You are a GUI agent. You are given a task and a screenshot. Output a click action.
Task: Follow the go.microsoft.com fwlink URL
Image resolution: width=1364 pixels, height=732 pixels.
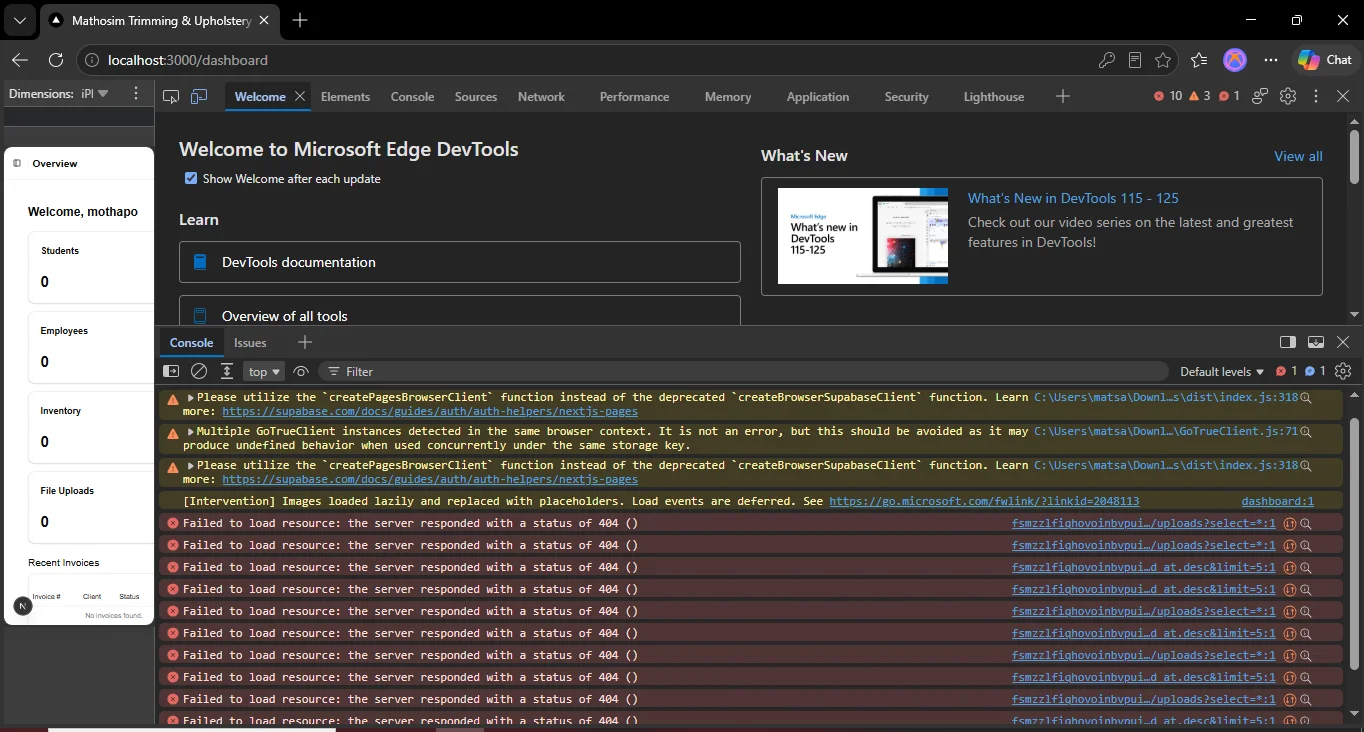click(984, 501)
